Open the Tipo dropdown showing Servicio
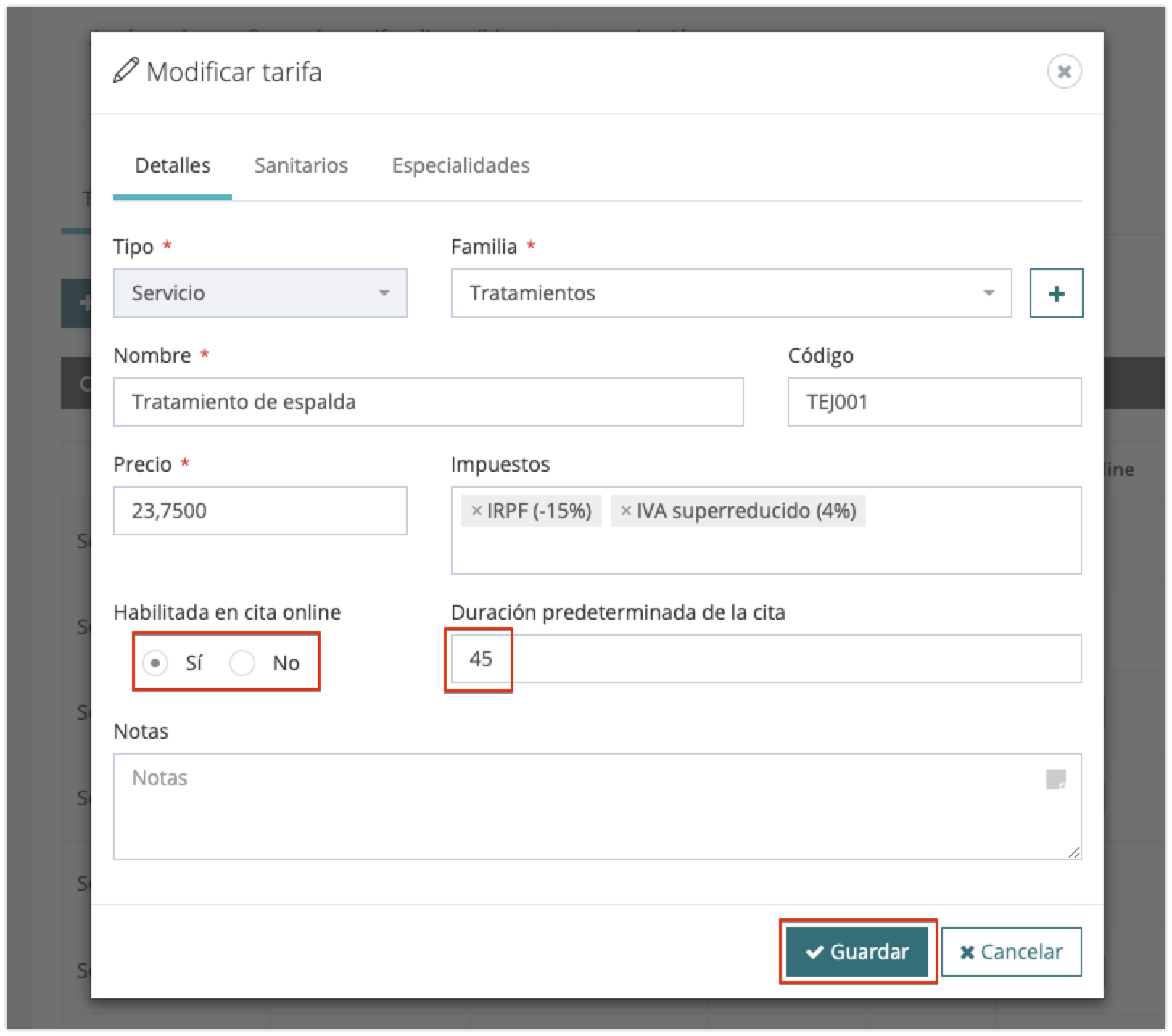Screen dimensions: 1172x1036 coord(260,294)
